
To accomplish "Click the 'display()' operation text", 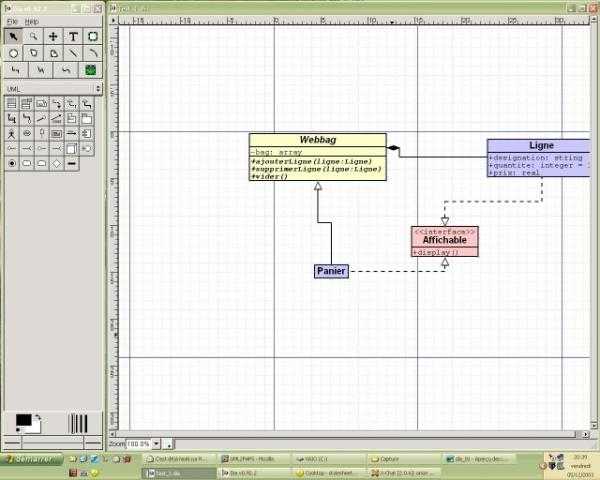I will (435, 253).
